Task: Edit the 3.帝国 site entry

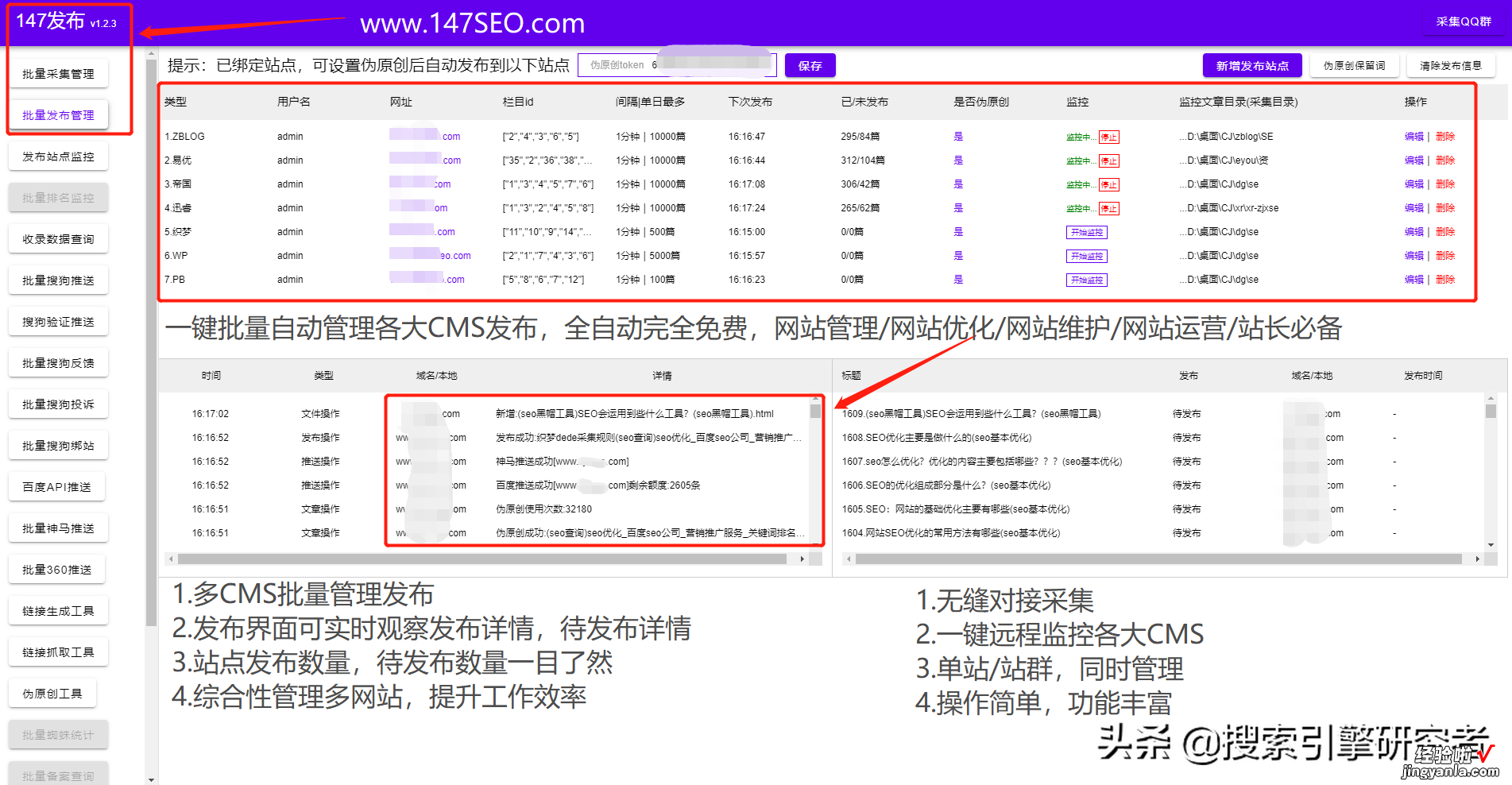Action: 1414,184
